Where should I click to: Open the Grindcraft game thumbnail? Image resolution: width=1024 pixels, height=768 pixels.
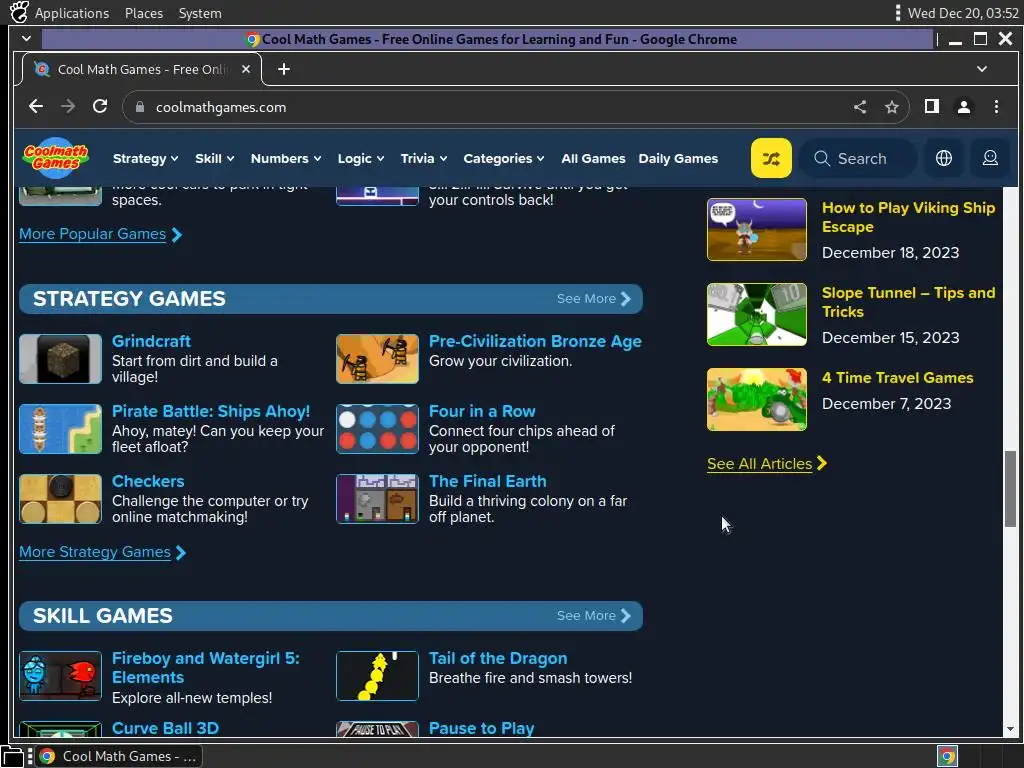pyautogui.click(x=60, y=359)
